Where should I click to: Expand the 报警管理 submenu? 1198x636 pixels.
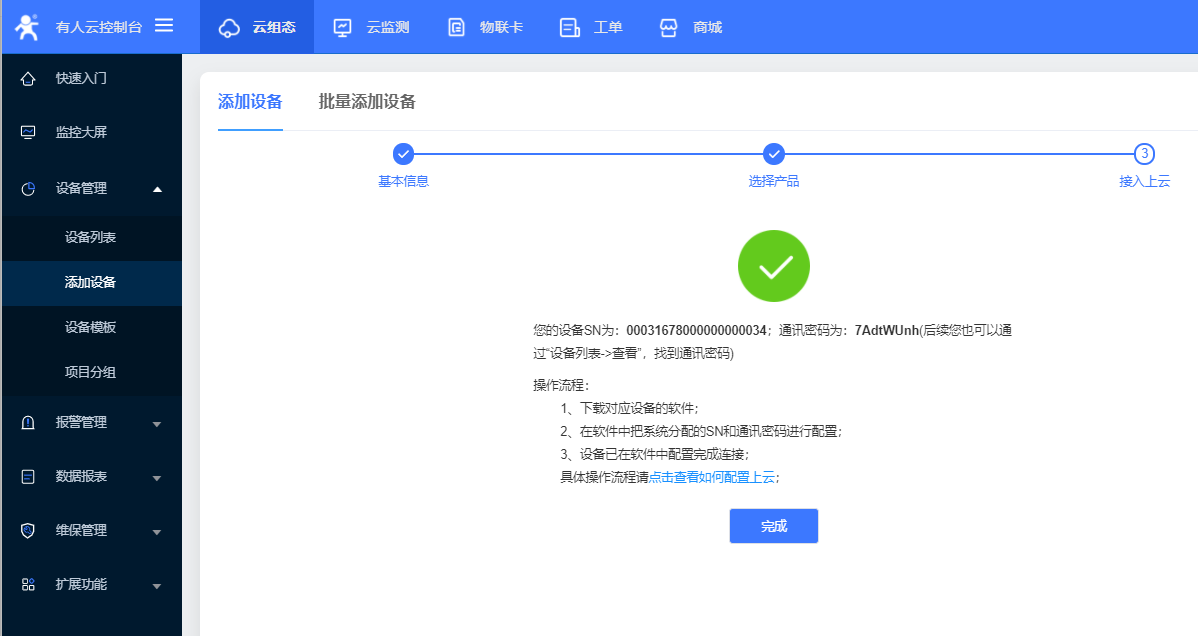(157, 424)
